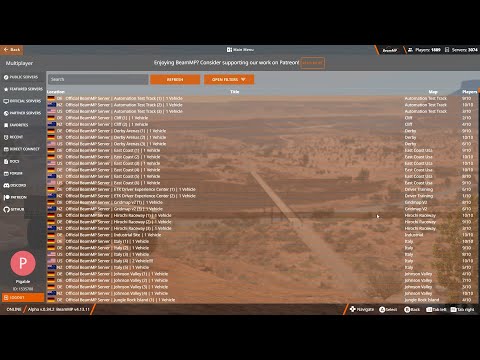Expand the Open Filters dropdown
480x360 pixels.
tap(229, 79)
